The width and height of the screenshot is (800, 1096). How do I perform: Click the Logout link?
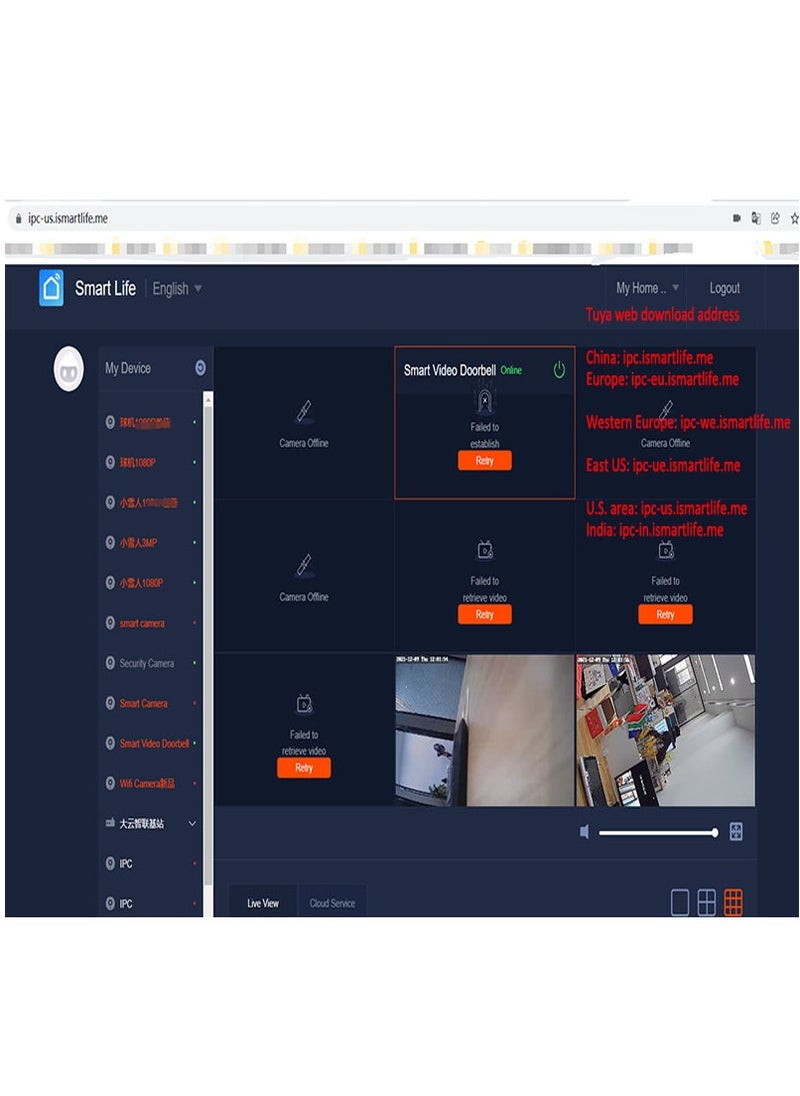(725, 288)
